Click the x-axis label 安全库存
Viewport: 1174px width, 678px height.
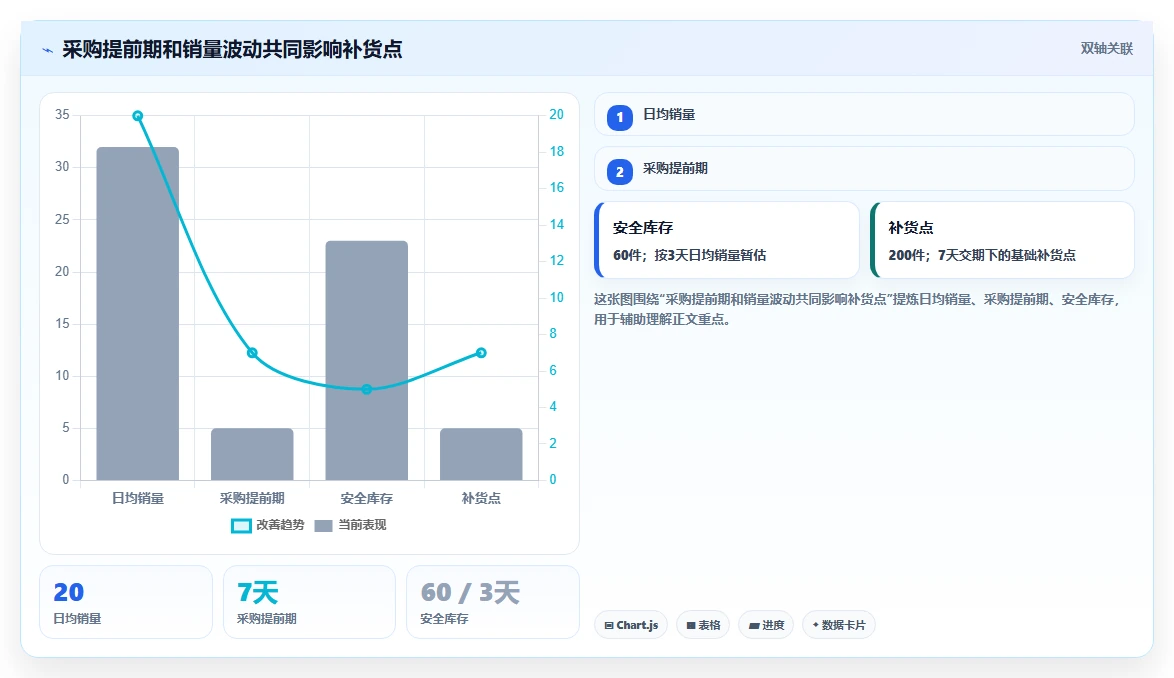tap(367, 498)
